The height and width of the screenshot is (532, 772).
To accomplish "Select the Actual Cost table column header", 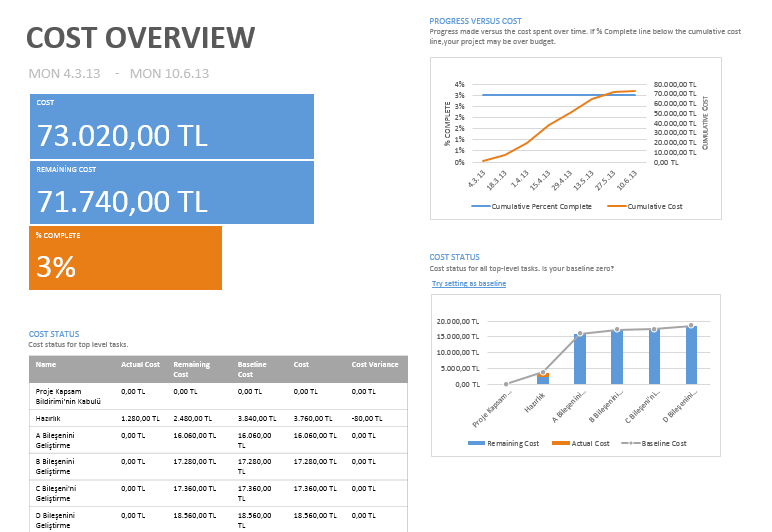I will [x=140, y=364].
